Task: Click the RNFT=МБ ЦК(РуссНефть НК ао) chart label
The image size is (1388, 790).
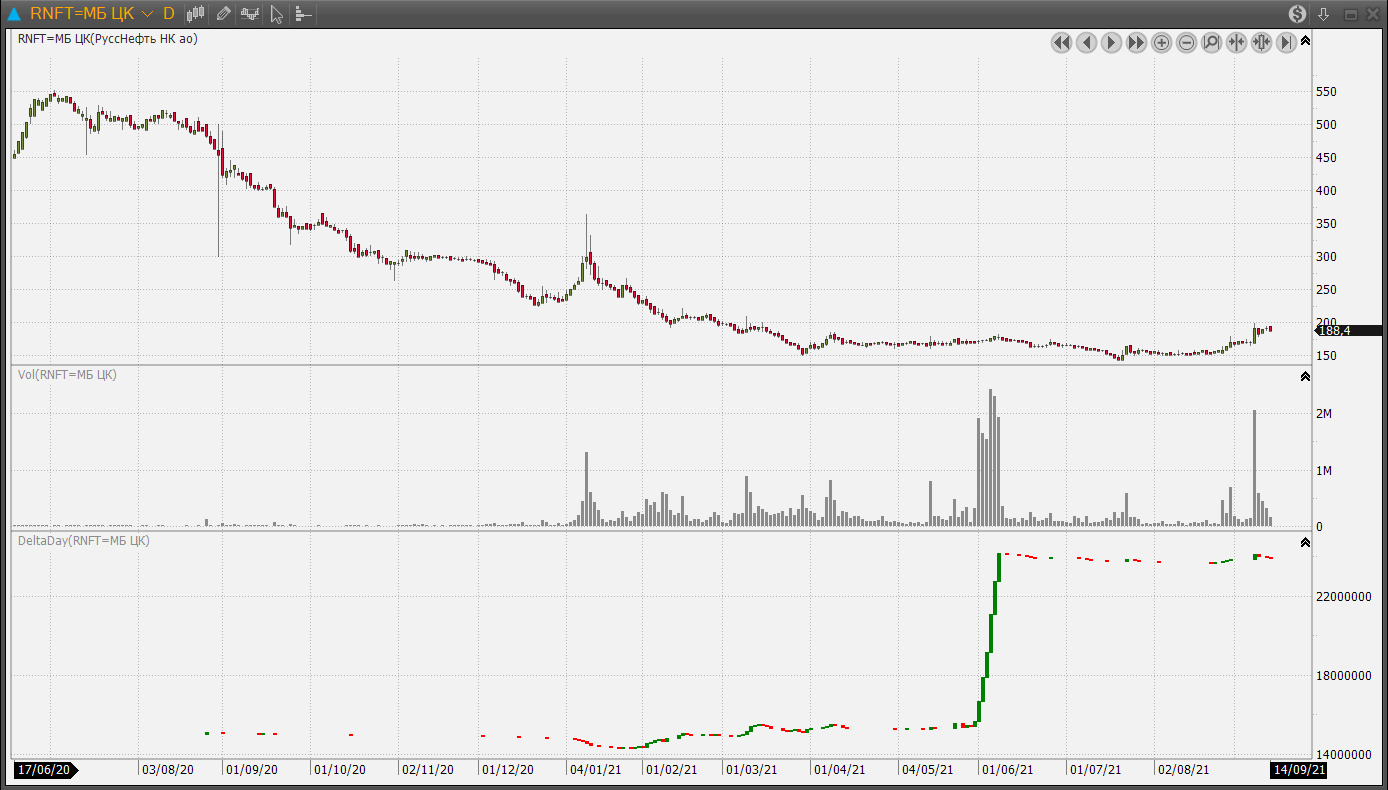Action: pos(108,39)
